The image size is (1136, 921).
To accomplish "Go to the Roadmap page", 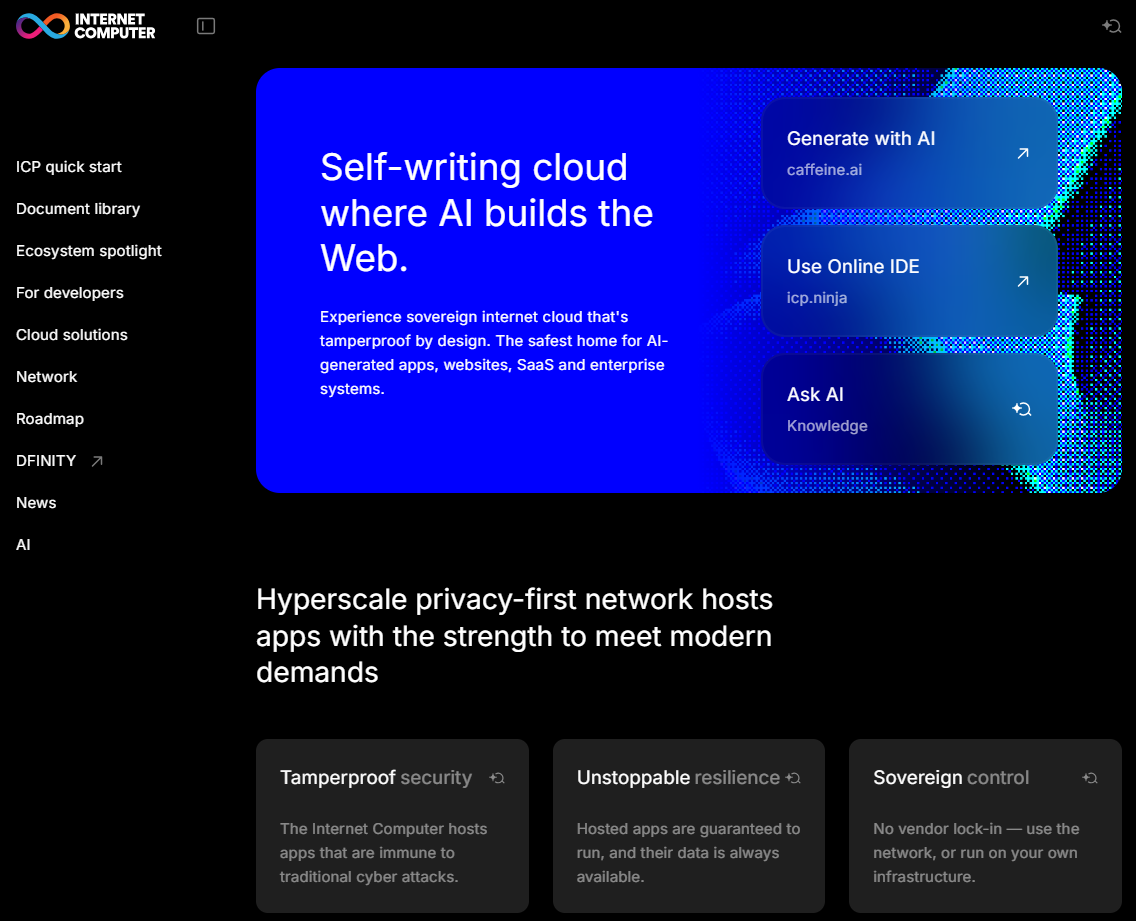I will (50, 419).
